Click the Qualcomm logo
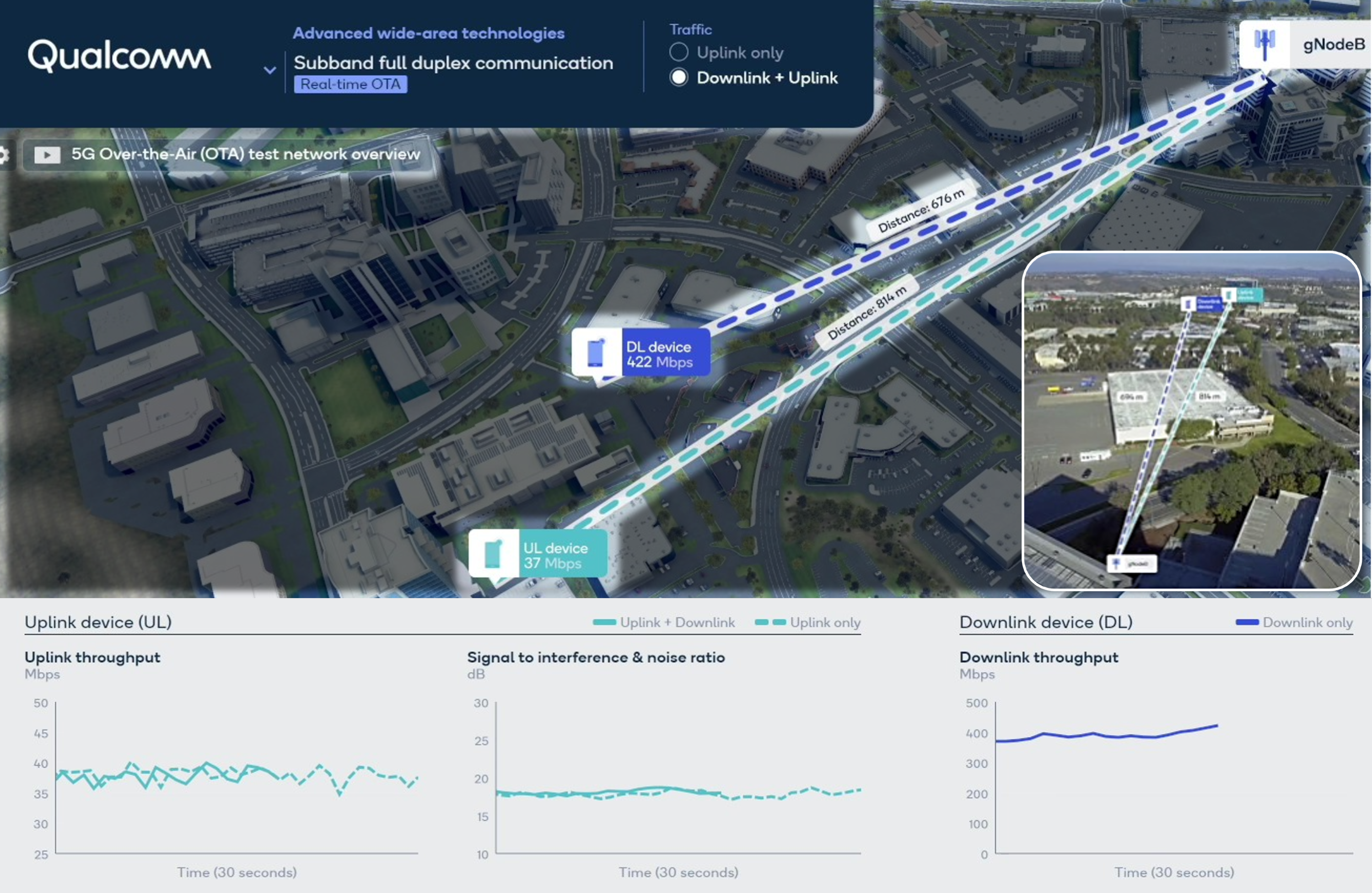This screenshot has width=1372, height=893. click(119, 56)
